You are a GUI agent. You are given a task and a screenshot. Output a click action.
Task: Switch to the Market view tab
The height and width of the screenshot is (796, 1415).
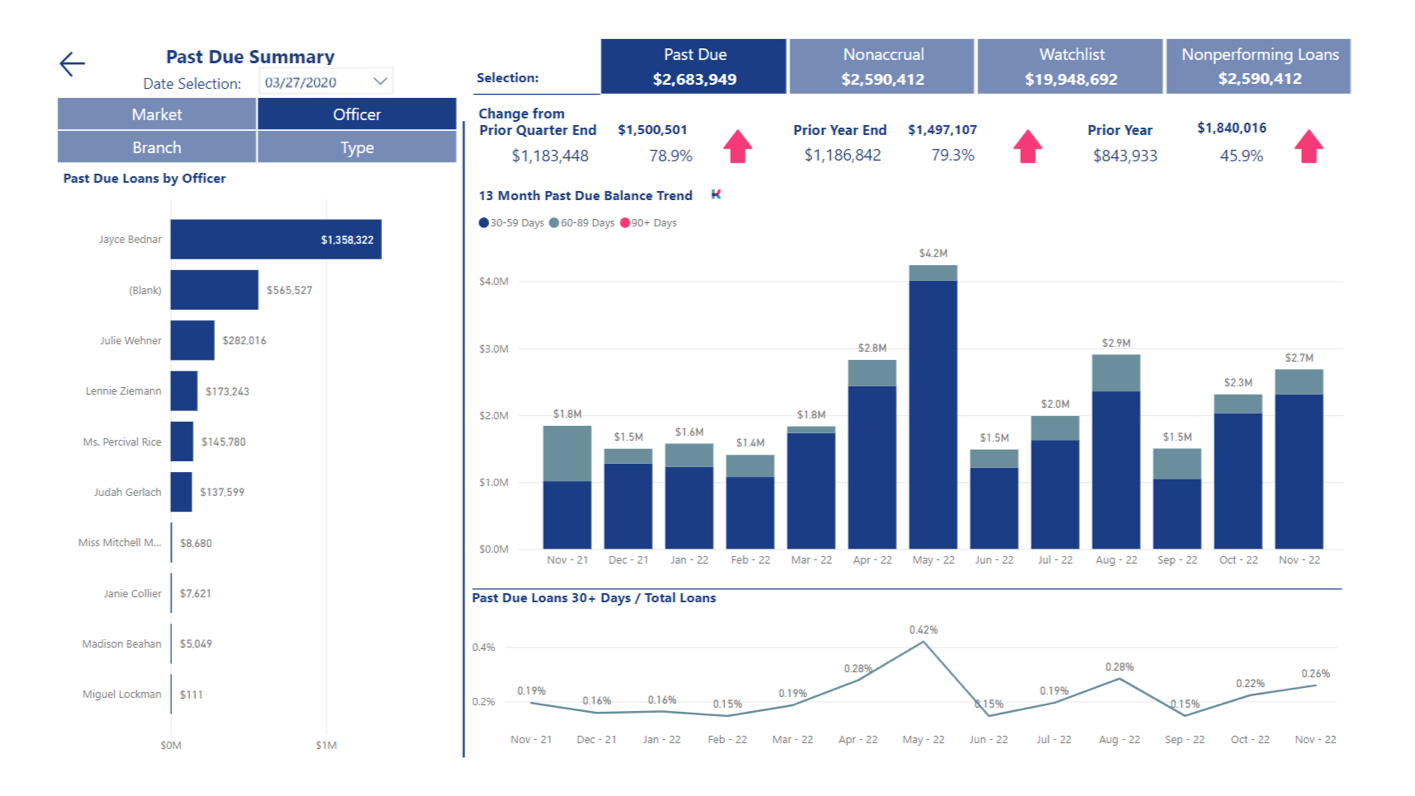tap(157, 114)
